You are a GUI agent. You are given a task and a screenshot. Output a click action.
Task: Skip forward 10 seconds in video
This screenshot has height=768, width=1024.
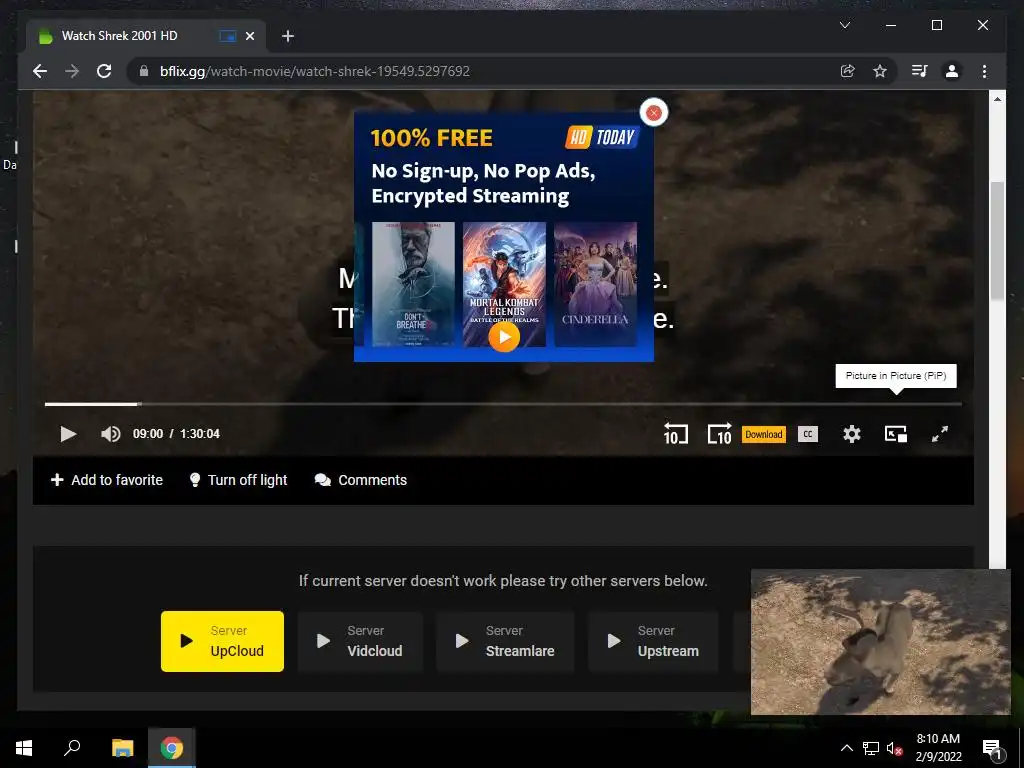pyautogui.click(x=719, y=434)
